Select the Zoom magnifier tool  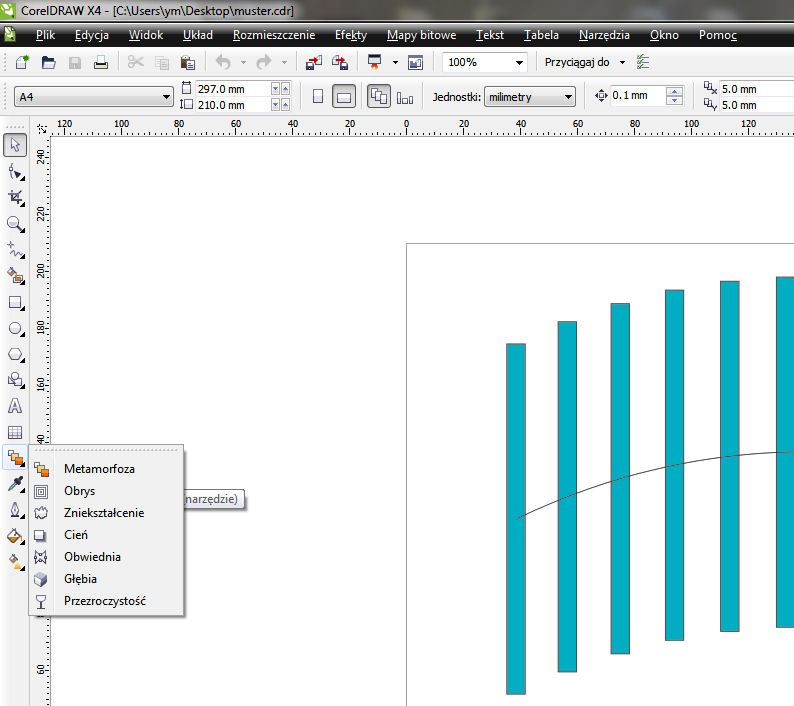point(15,224)
